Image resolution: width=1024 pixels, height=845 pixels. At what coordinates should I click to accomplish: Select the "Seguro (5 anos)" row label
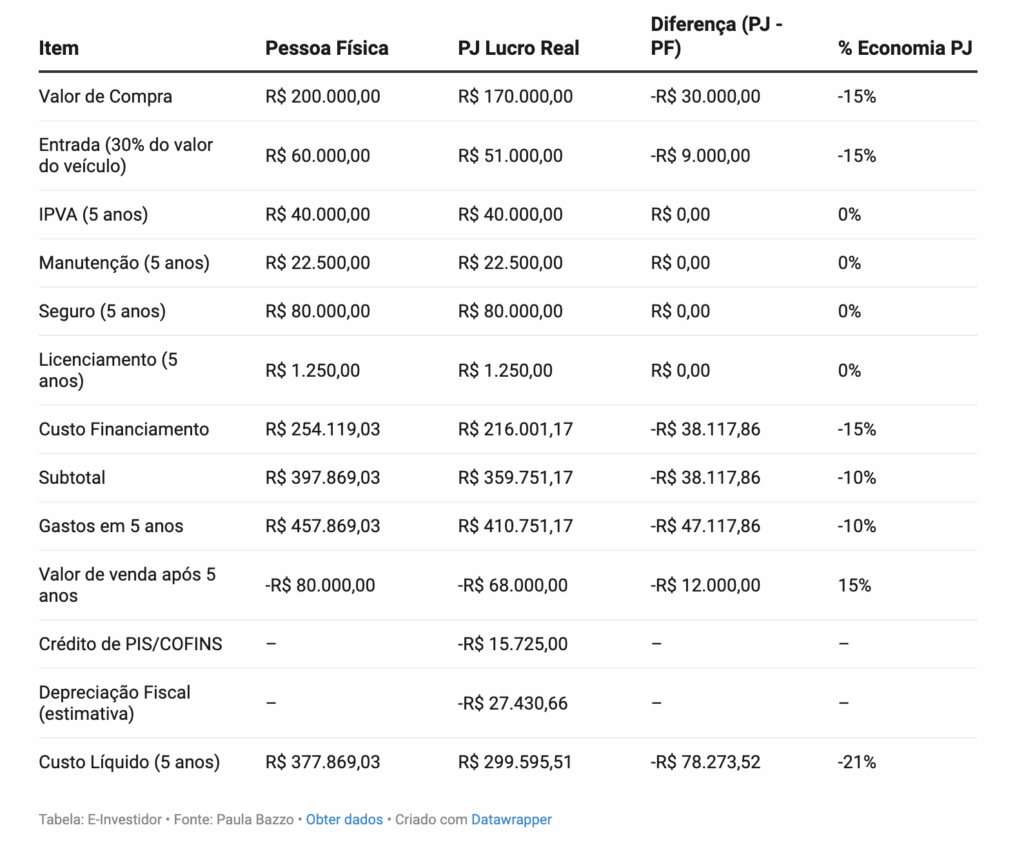[x=102, y=311]
